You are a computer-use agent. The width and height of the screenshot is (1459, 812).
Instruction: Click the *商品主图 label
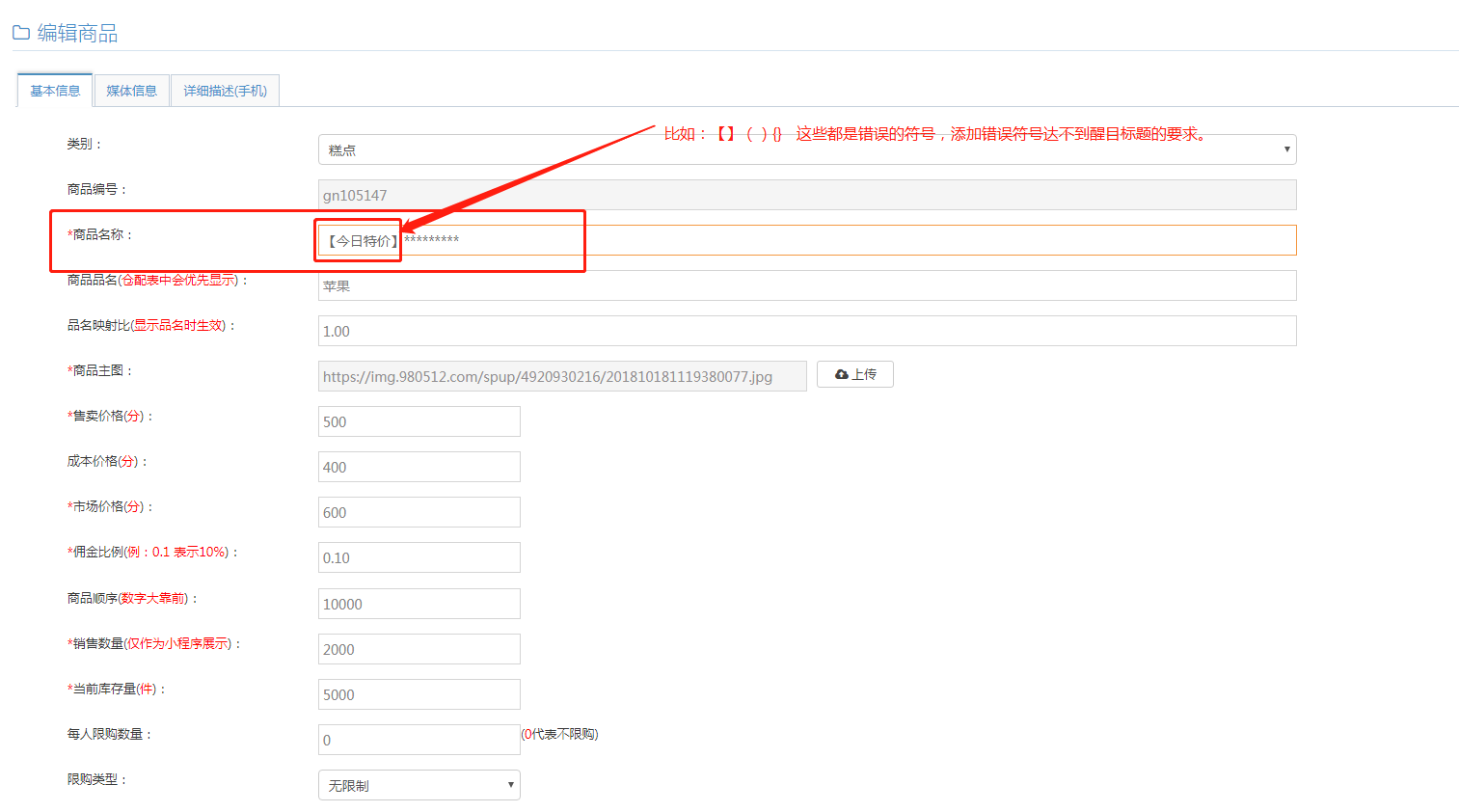coord(99,370)
